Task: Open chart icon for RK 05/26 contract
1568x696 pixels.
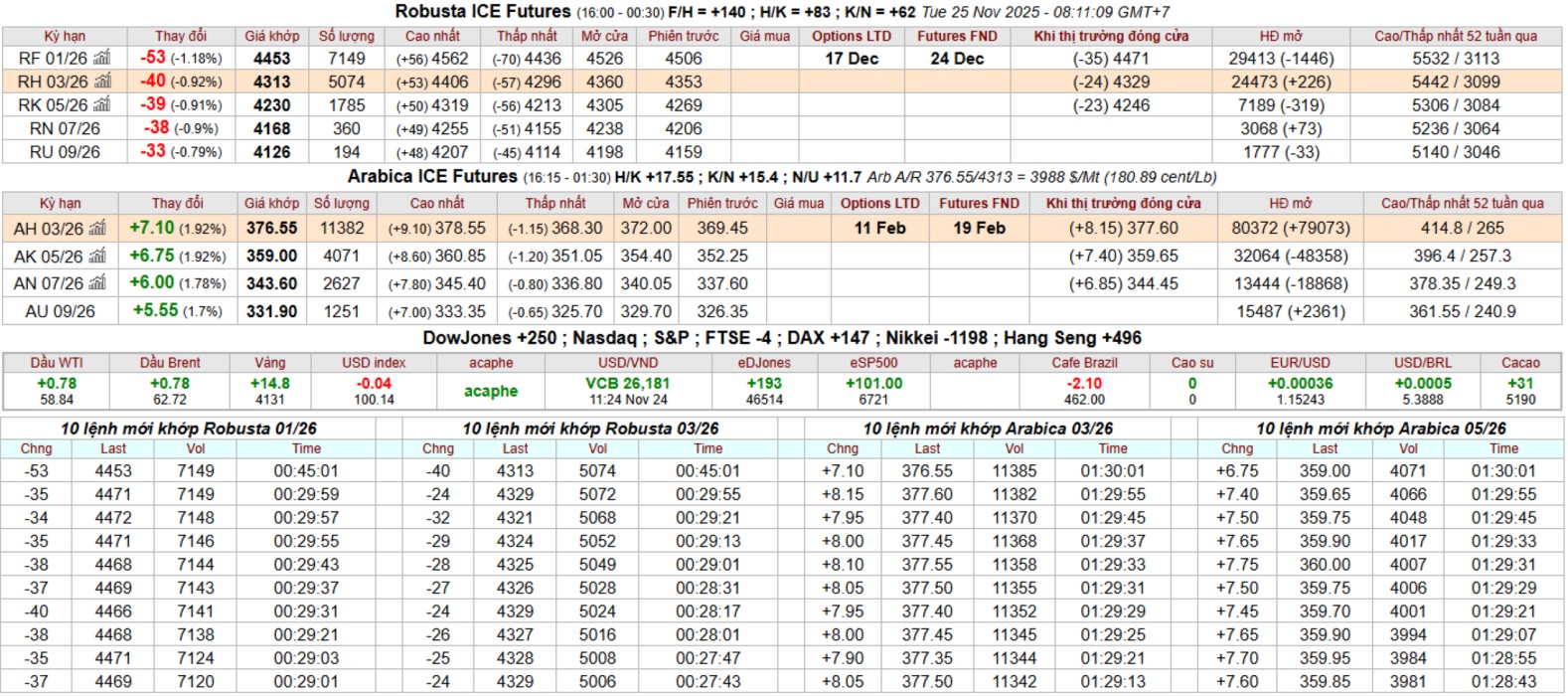Action: point(102,105)
